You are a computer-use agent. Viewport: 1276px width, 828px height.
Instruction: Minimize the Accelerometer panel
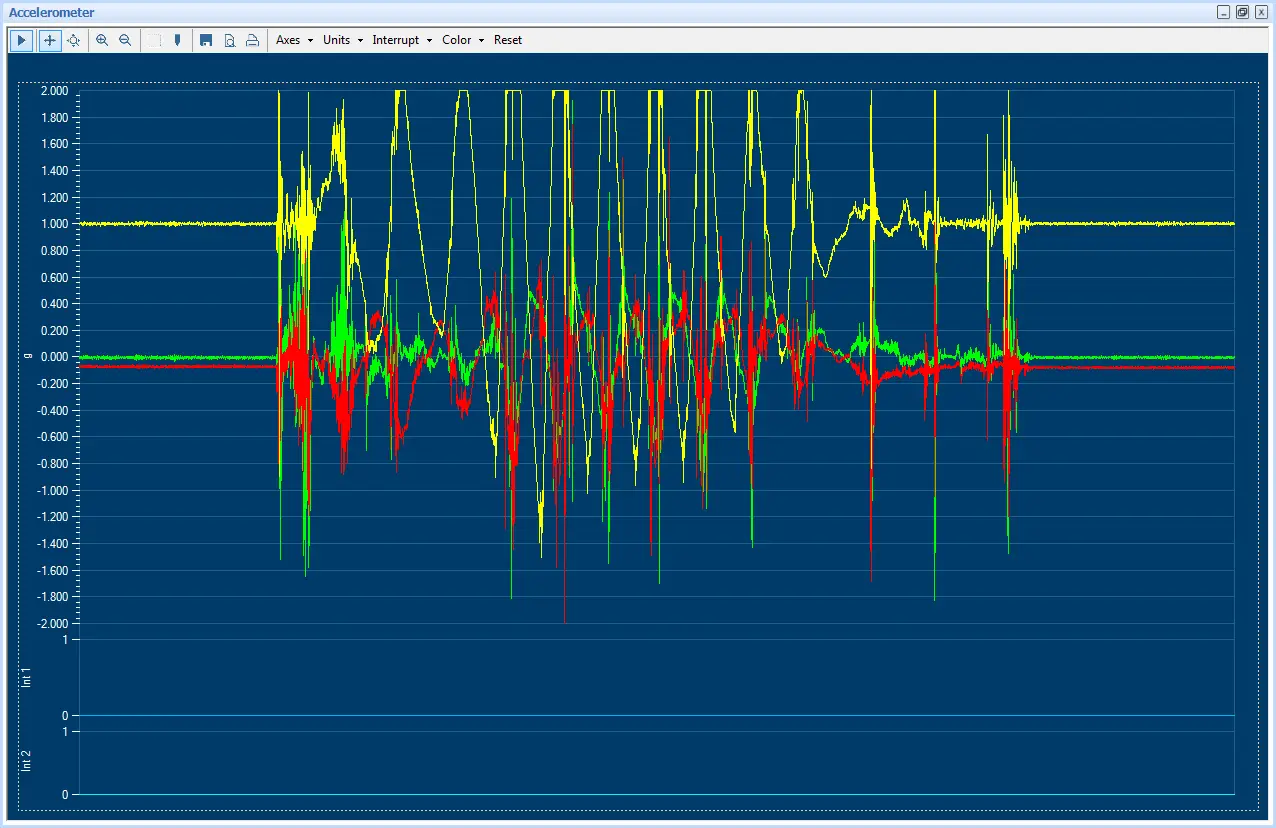(x=1223, y=12)
